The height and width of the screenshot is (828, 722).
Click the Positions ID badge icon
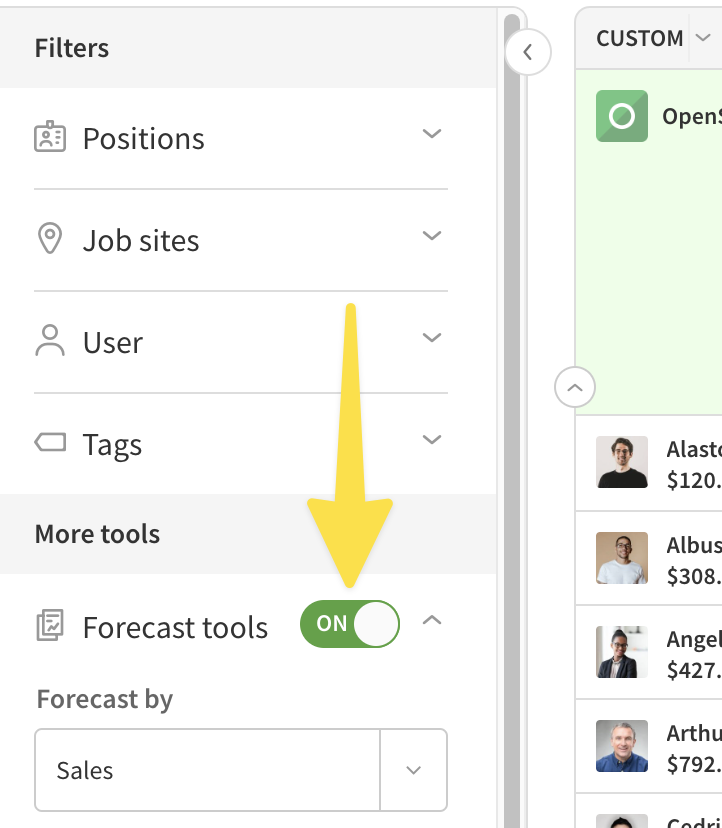pos(50,137)
